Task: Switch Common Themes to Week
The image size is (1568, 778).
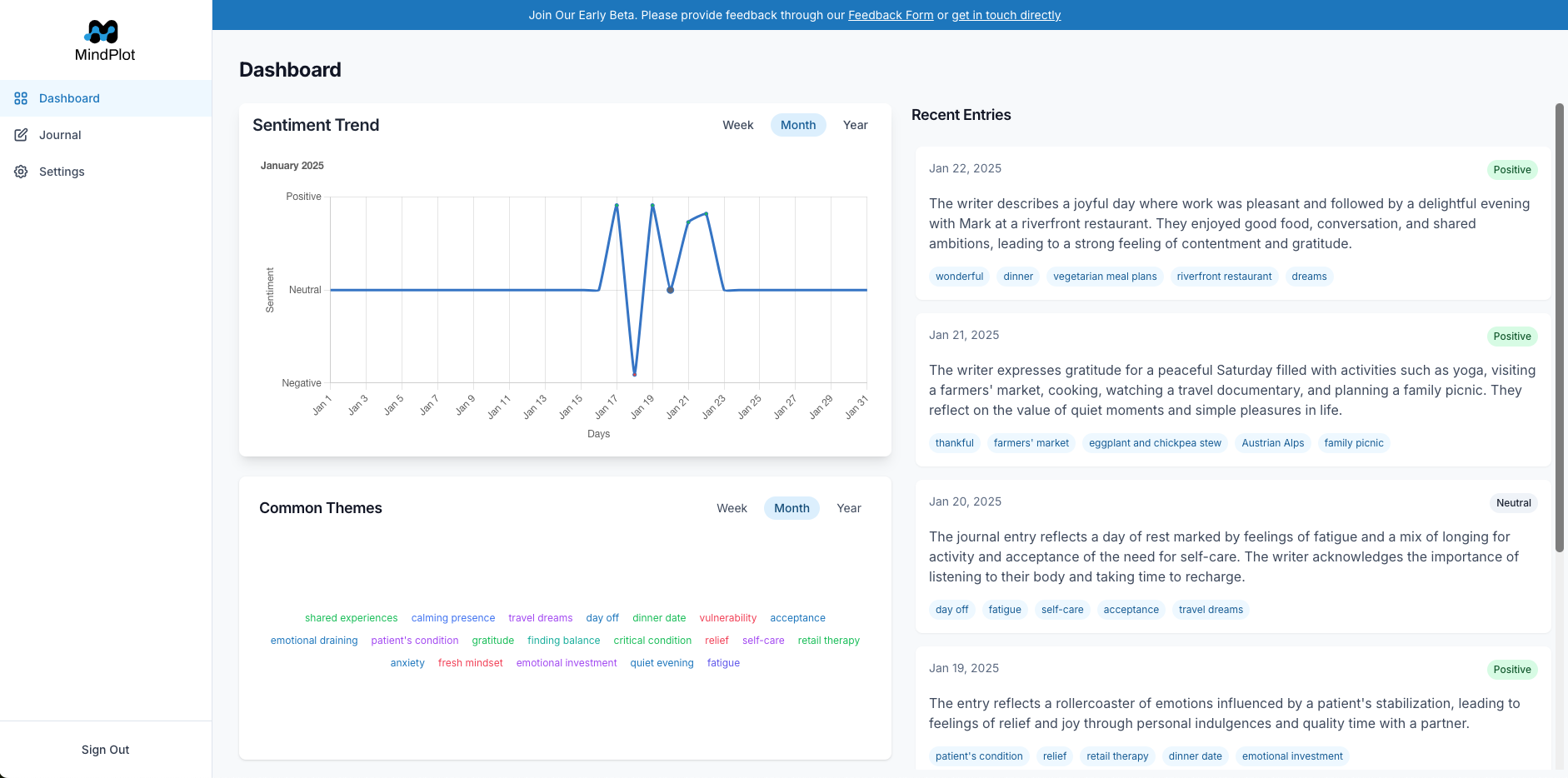Action: [x=732, y=508]
